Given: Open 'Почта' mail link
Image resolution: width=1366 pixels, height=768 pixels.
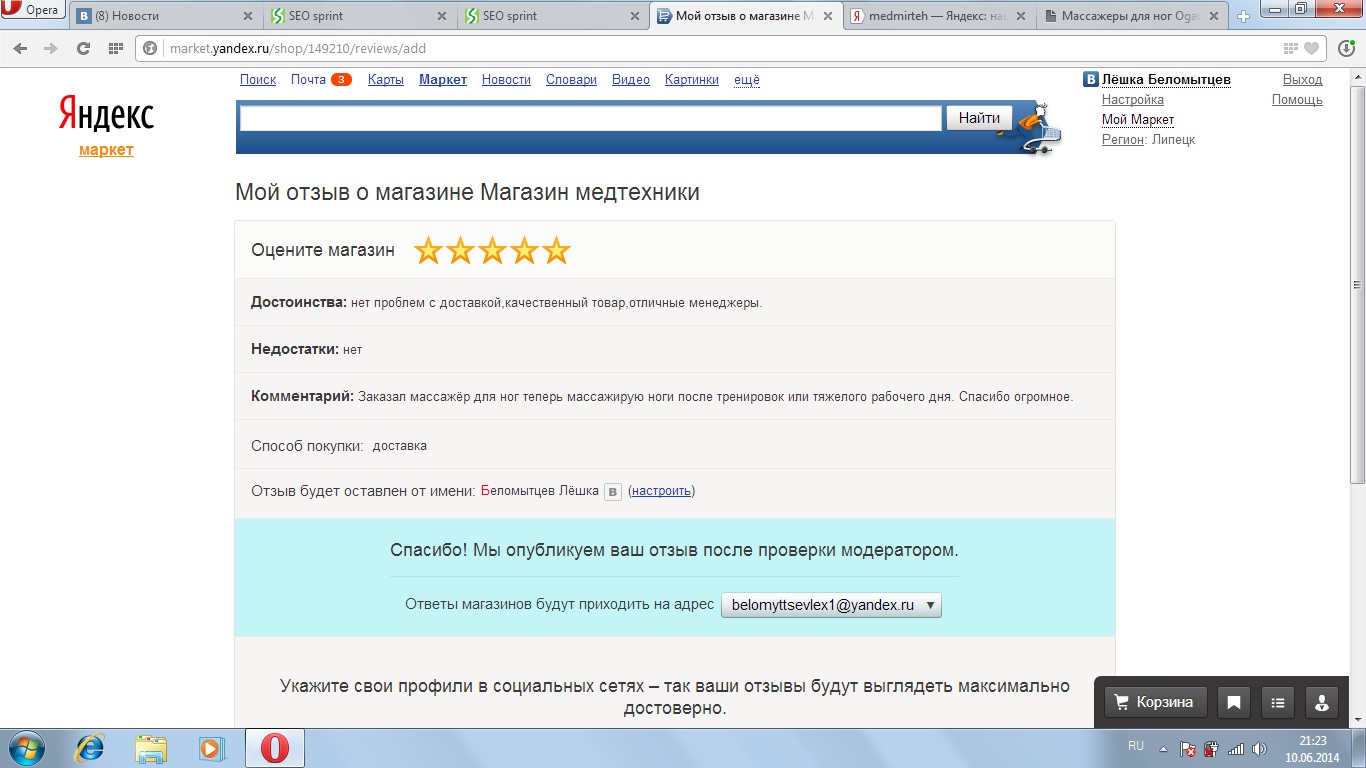Looking at the screenshot, I should [x=308, y=80].
